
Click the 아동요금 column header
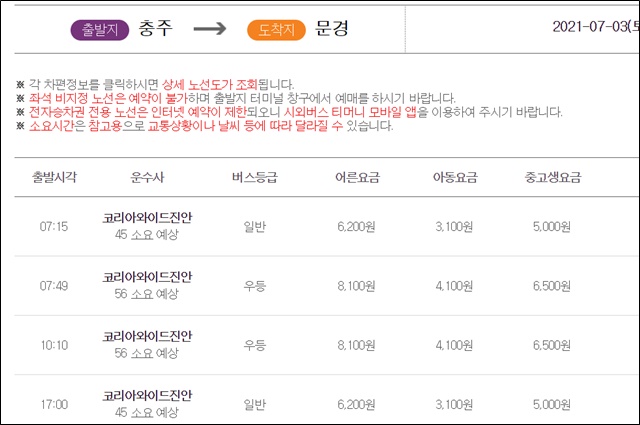coord(455,177)
